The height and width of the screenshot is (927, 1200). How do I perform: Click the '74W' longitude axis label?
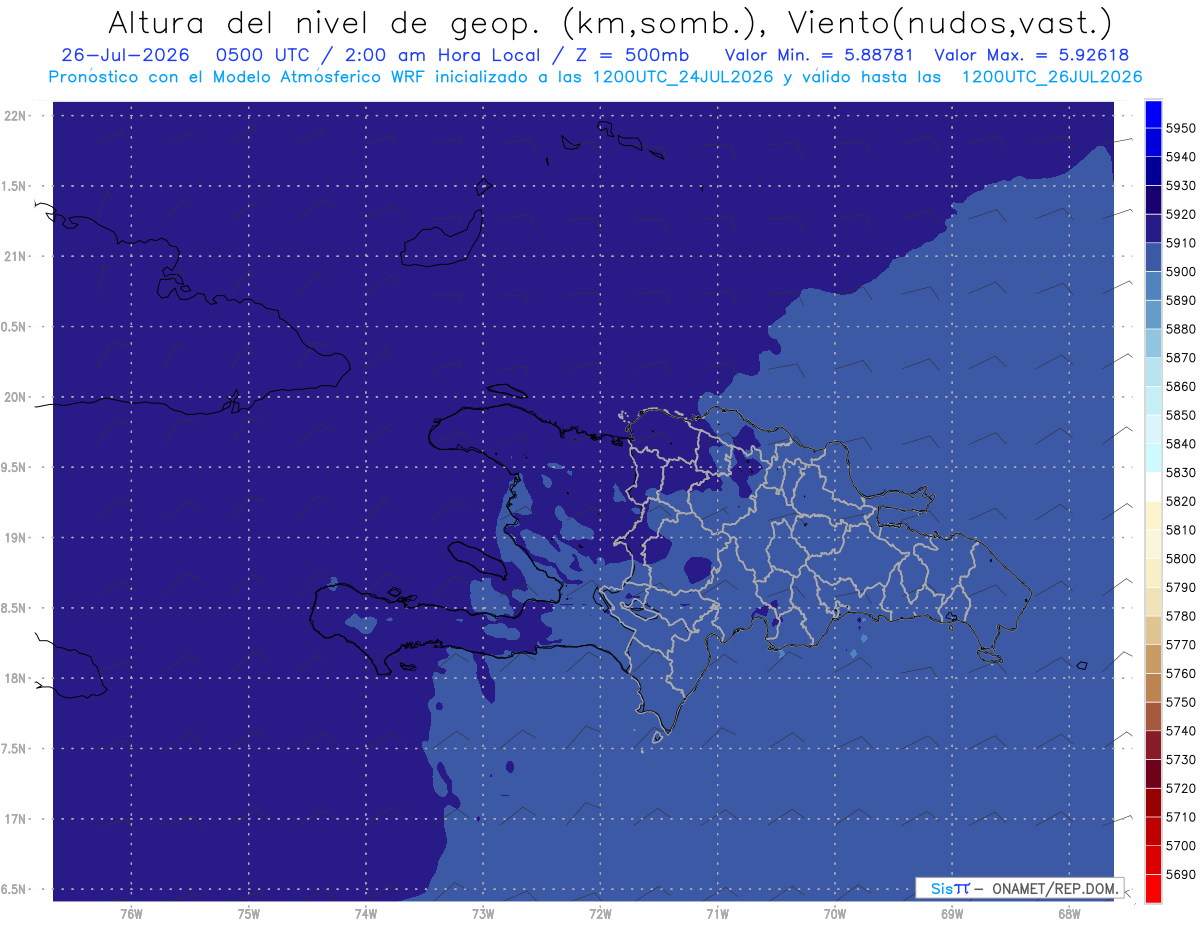[365, 913]
